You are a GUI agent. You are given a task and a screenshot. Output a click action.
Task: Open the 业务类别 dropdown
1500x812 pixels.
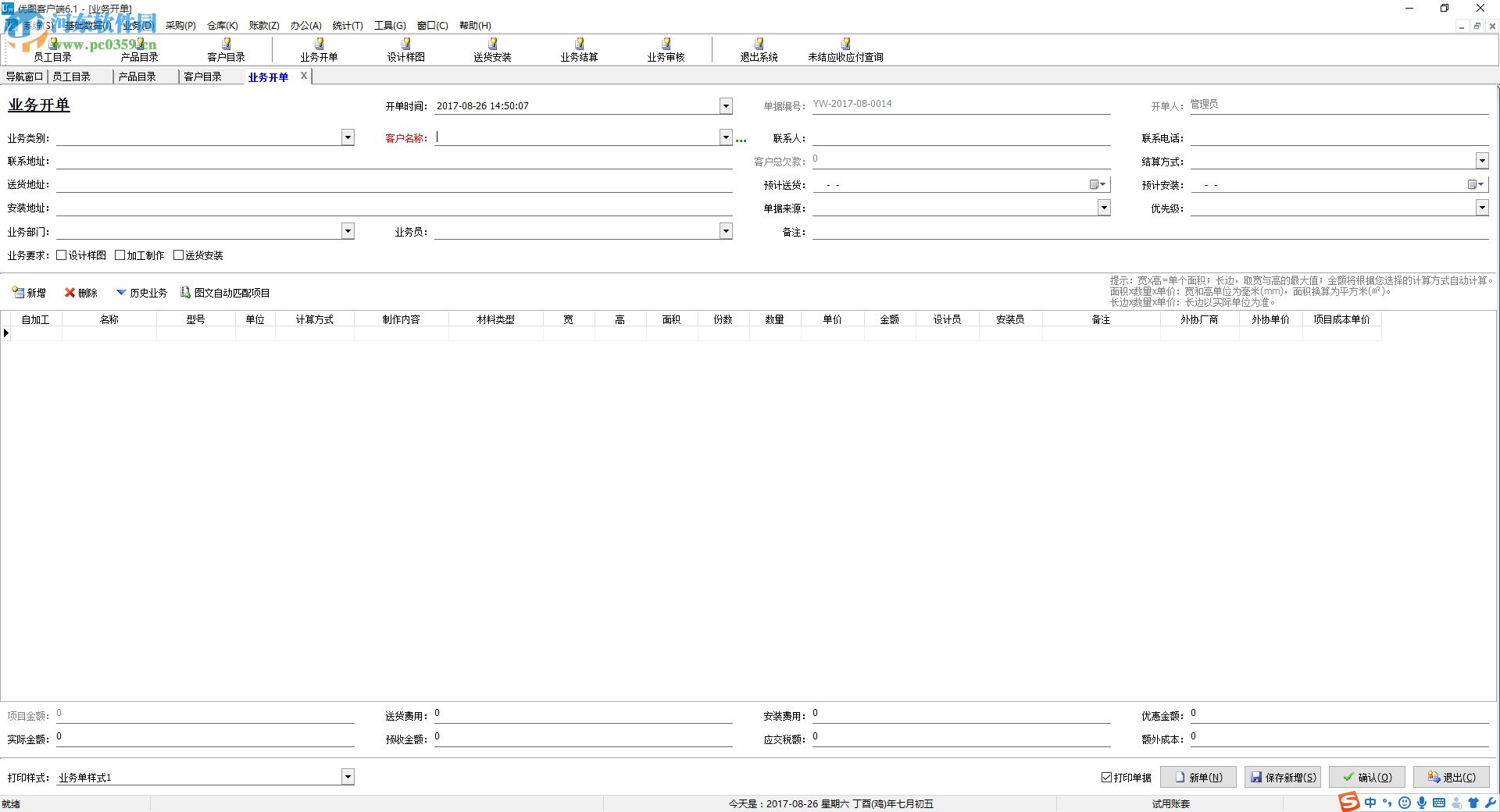(348, 137)
